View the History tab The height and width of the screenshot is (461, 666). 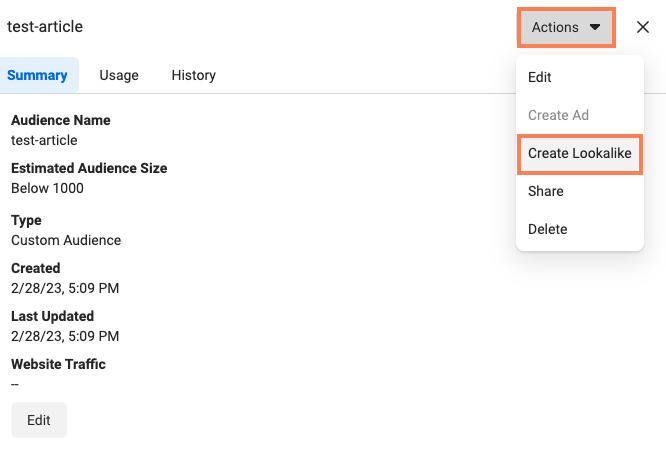coord(194,75)
